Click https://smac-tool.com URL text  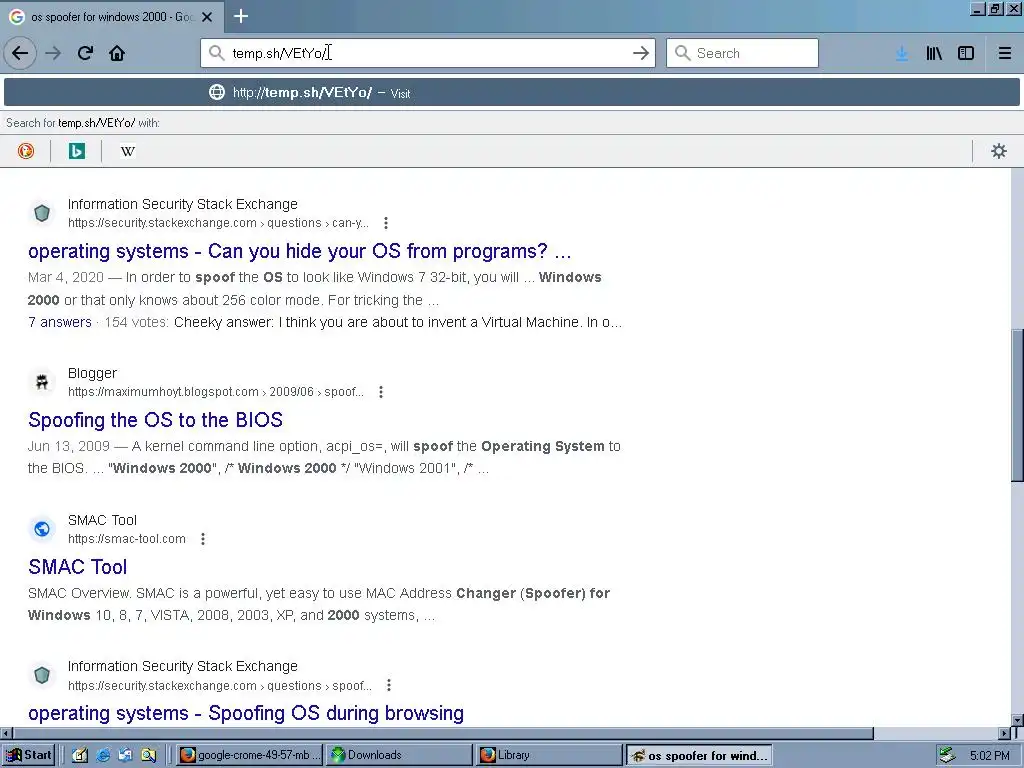(127, 539)
